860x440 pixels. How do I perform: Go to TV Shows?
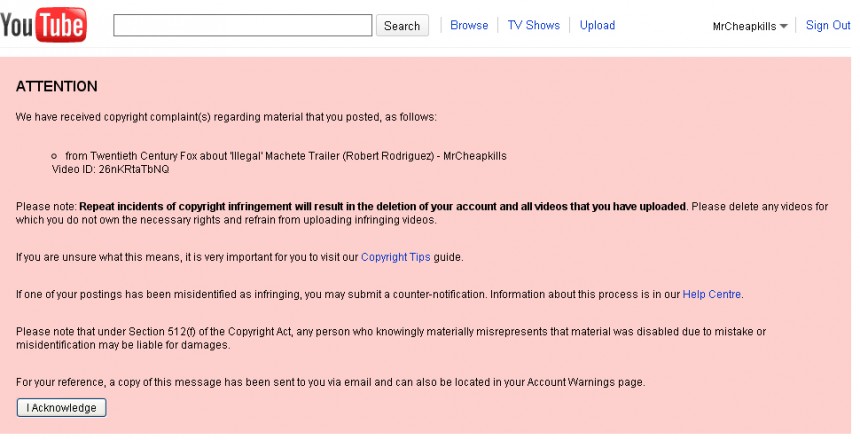(x=533, y=26)
